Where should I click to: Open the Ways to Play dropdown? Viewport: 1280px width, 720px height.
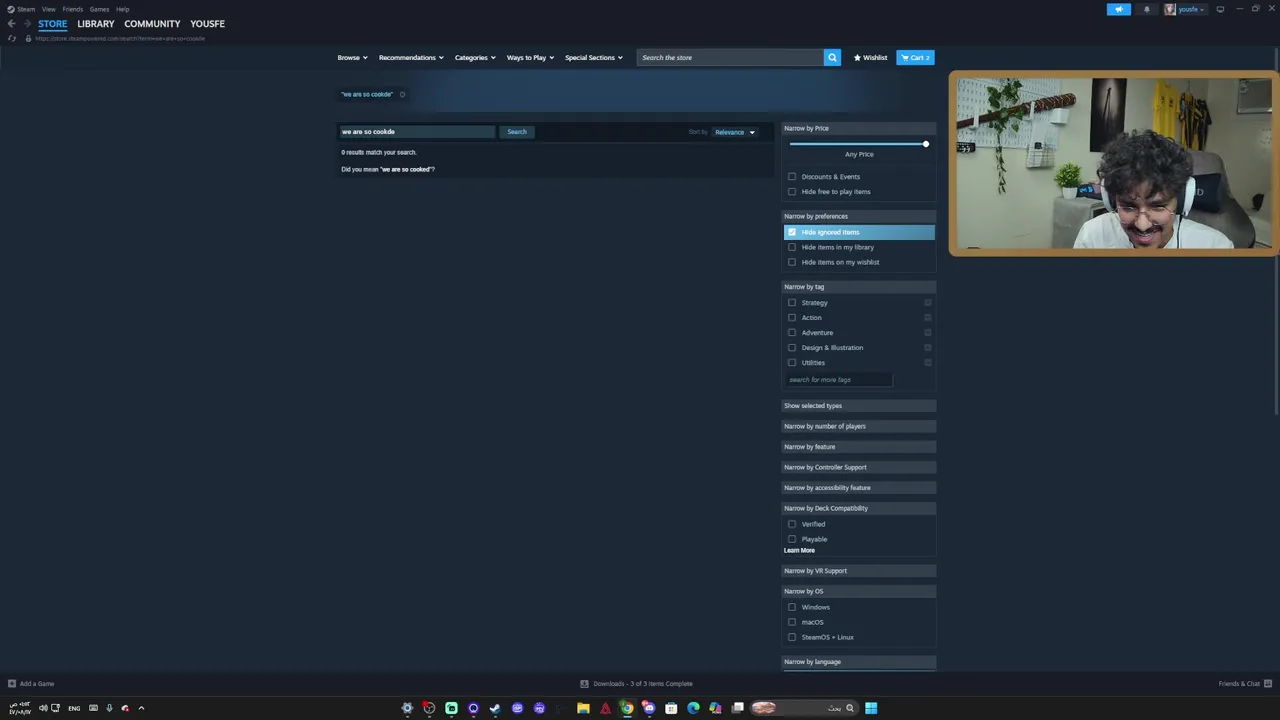tap(530, 57)
